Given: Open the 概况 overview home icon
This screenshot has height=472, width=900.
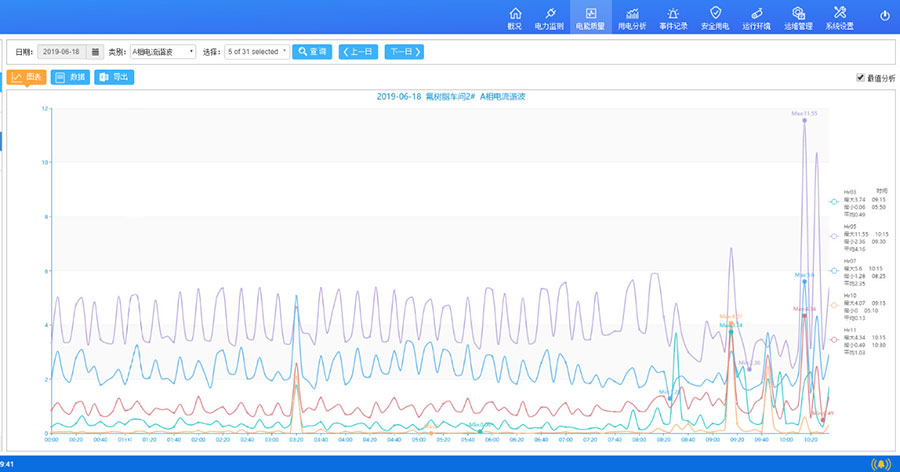Looking at the screenshot, I should pos(515,15).
